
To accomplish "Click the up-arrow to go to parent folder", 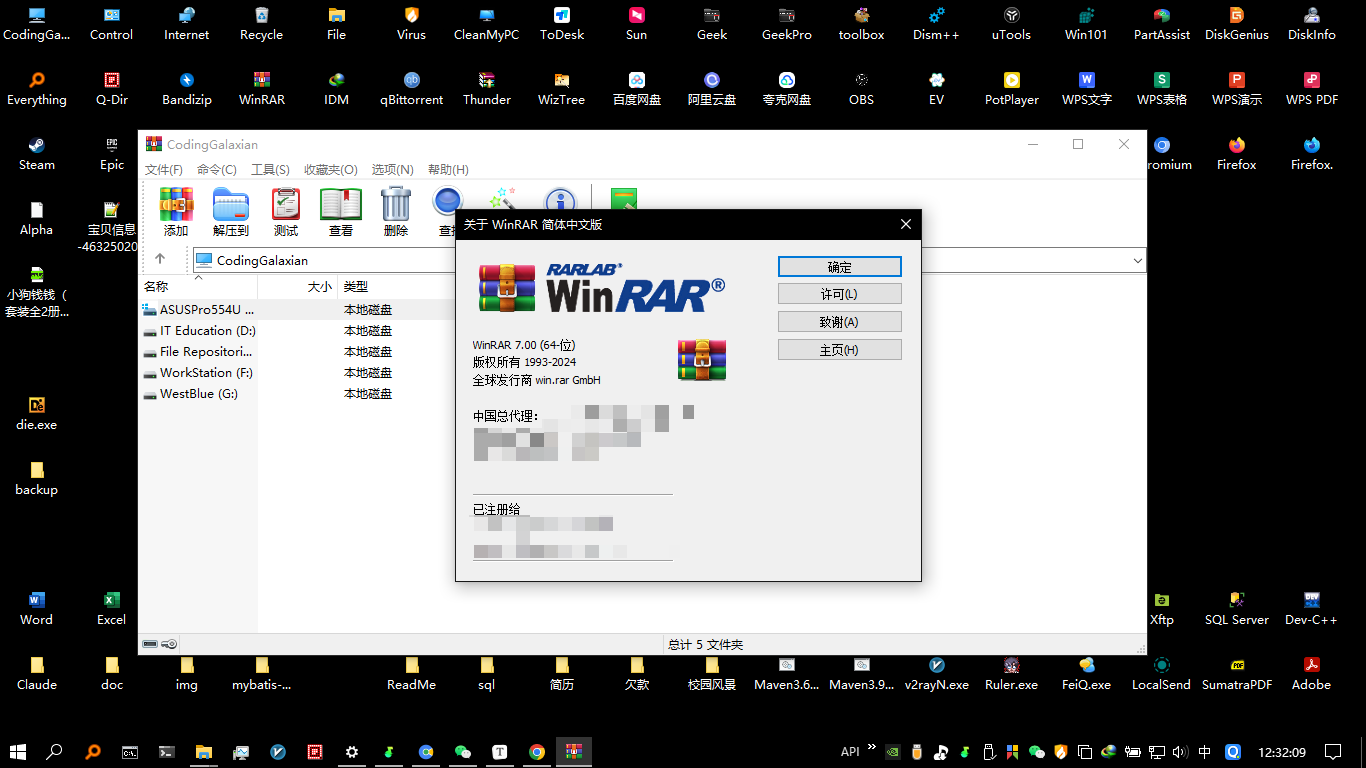I will point(160,259).
